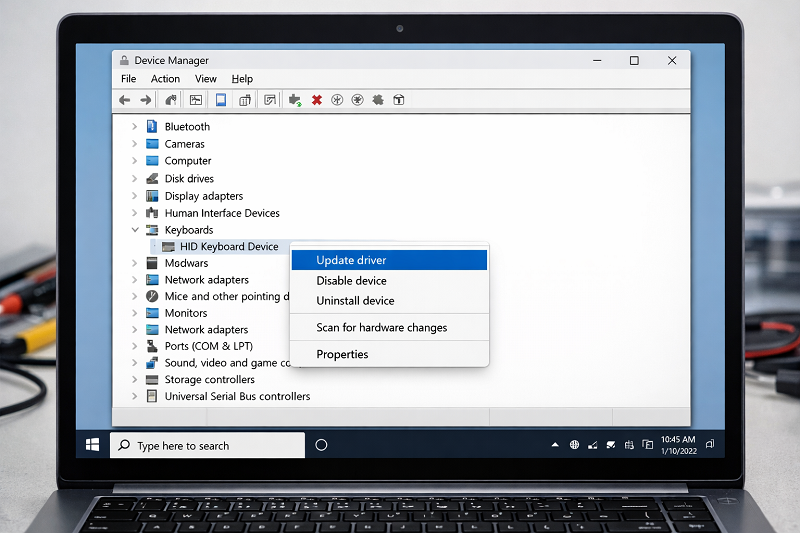
Task: Open Properties from the context menu
Action: (x=389, y=354)
